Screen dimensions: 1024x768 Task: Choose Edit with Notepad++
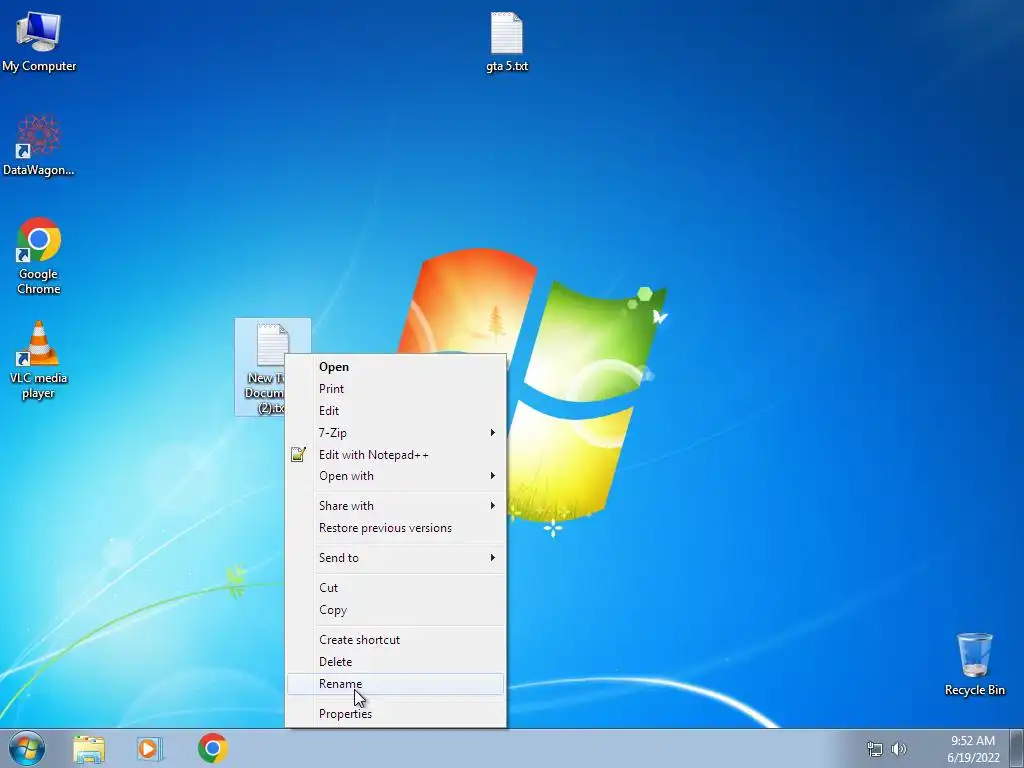[x=396, y=455]
